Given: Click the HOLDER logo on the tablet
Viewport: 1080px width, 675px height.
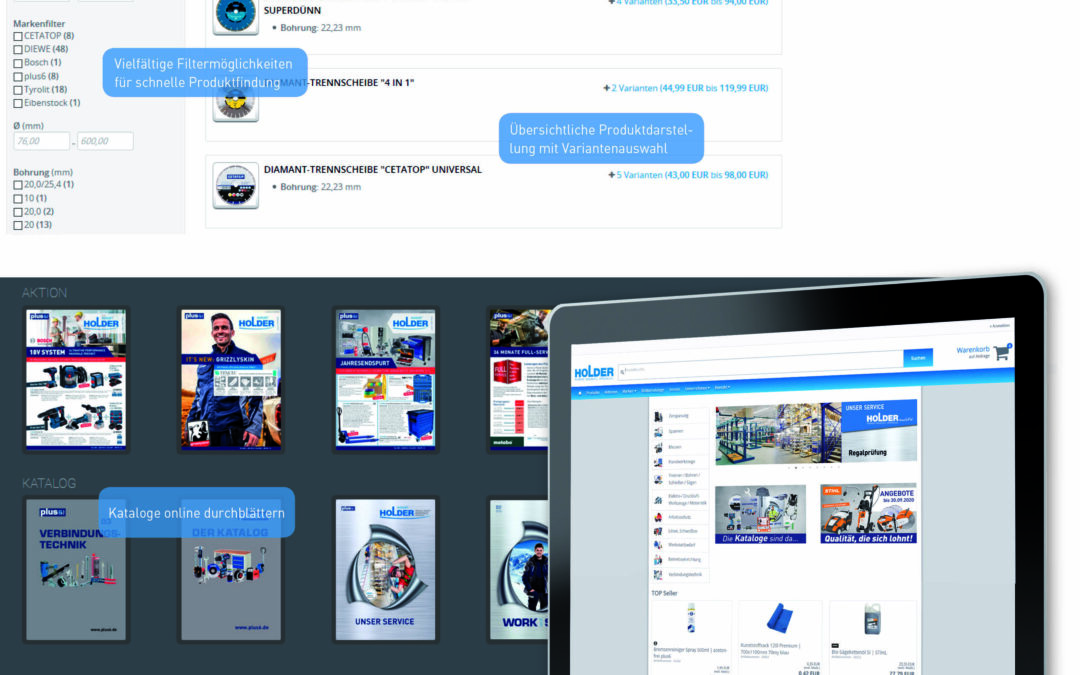Looking at the screenshot, I should click(594, 373).
